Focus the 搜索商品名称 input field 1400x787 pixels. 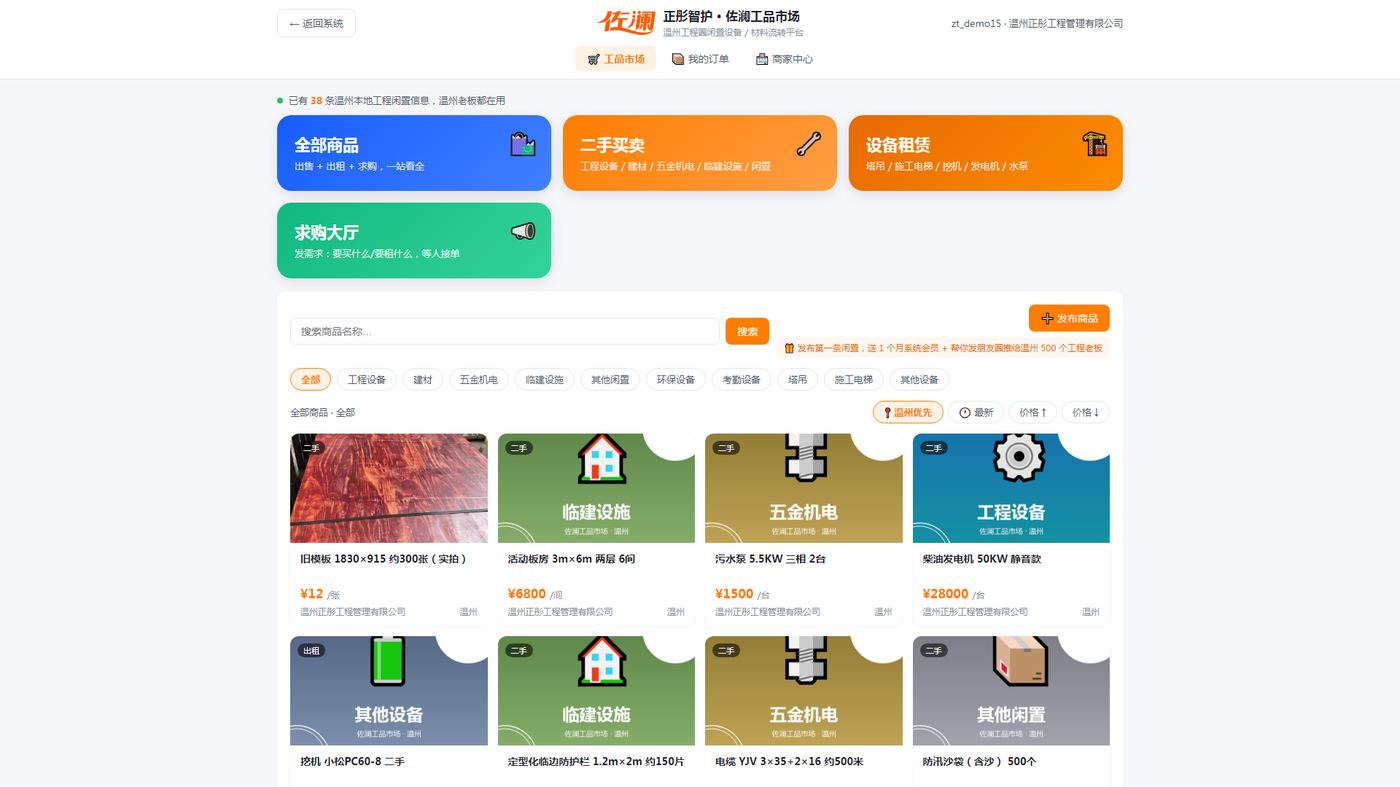(505, 331)
